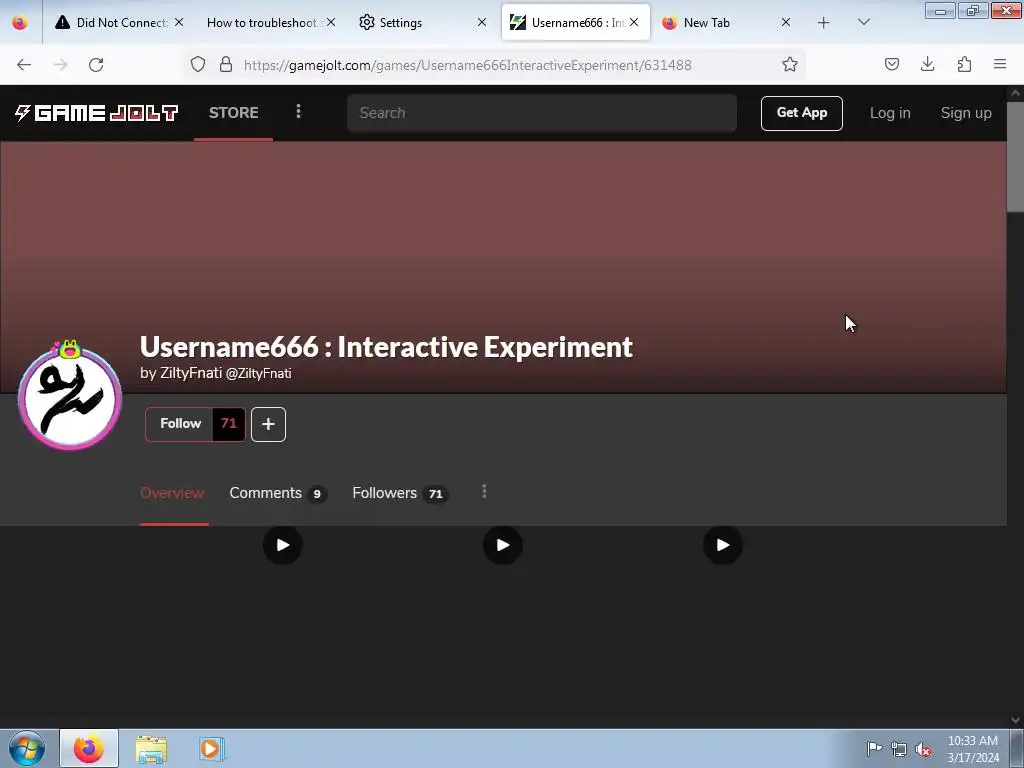This screenshot has width=1024, height=768.
Task: Click the Action Center flag tray icon
Action: tap(874, 748)
